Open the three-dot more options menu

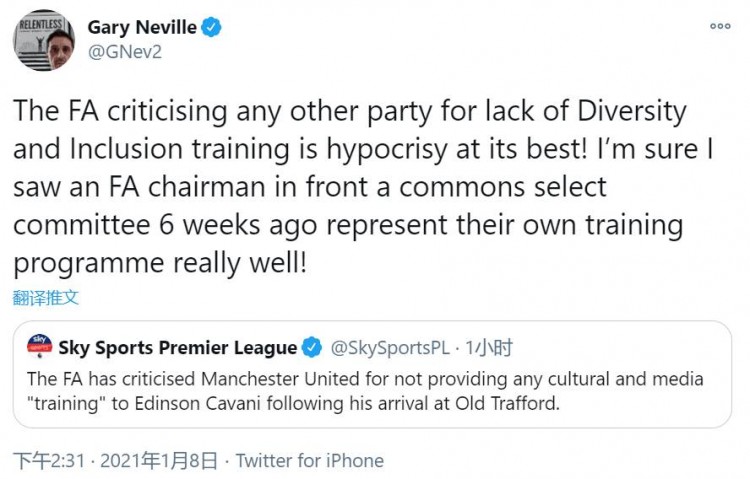(720, 26)
